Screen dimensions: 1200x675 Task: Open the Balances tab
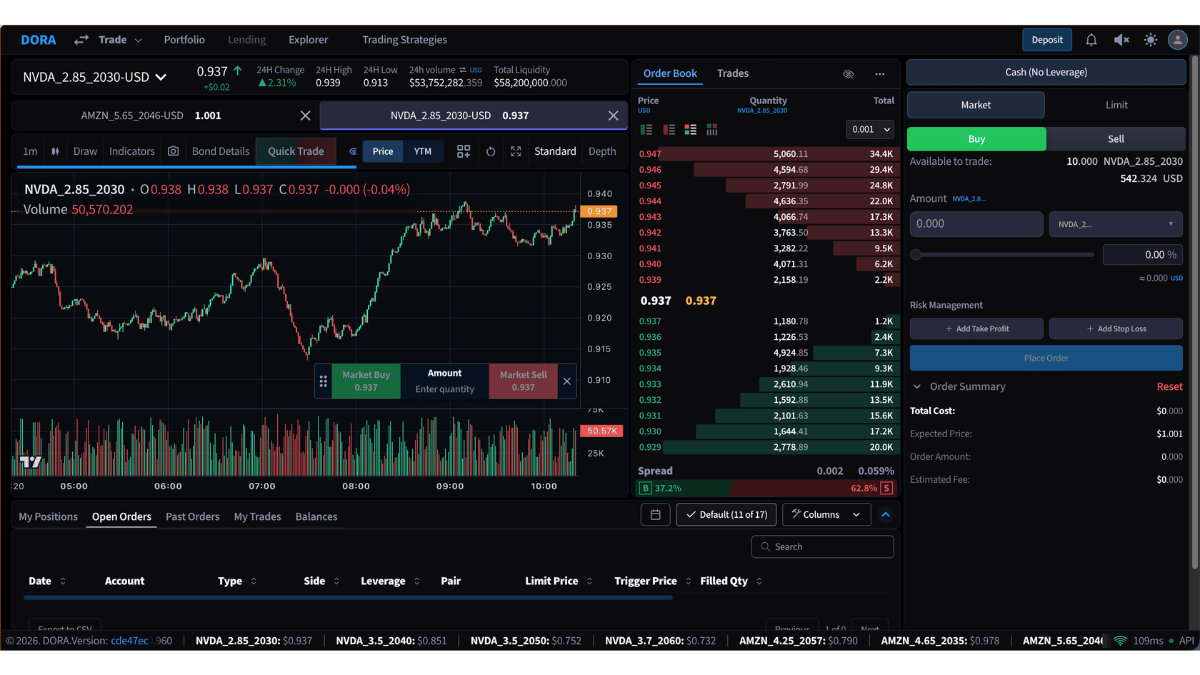(316, 517)
